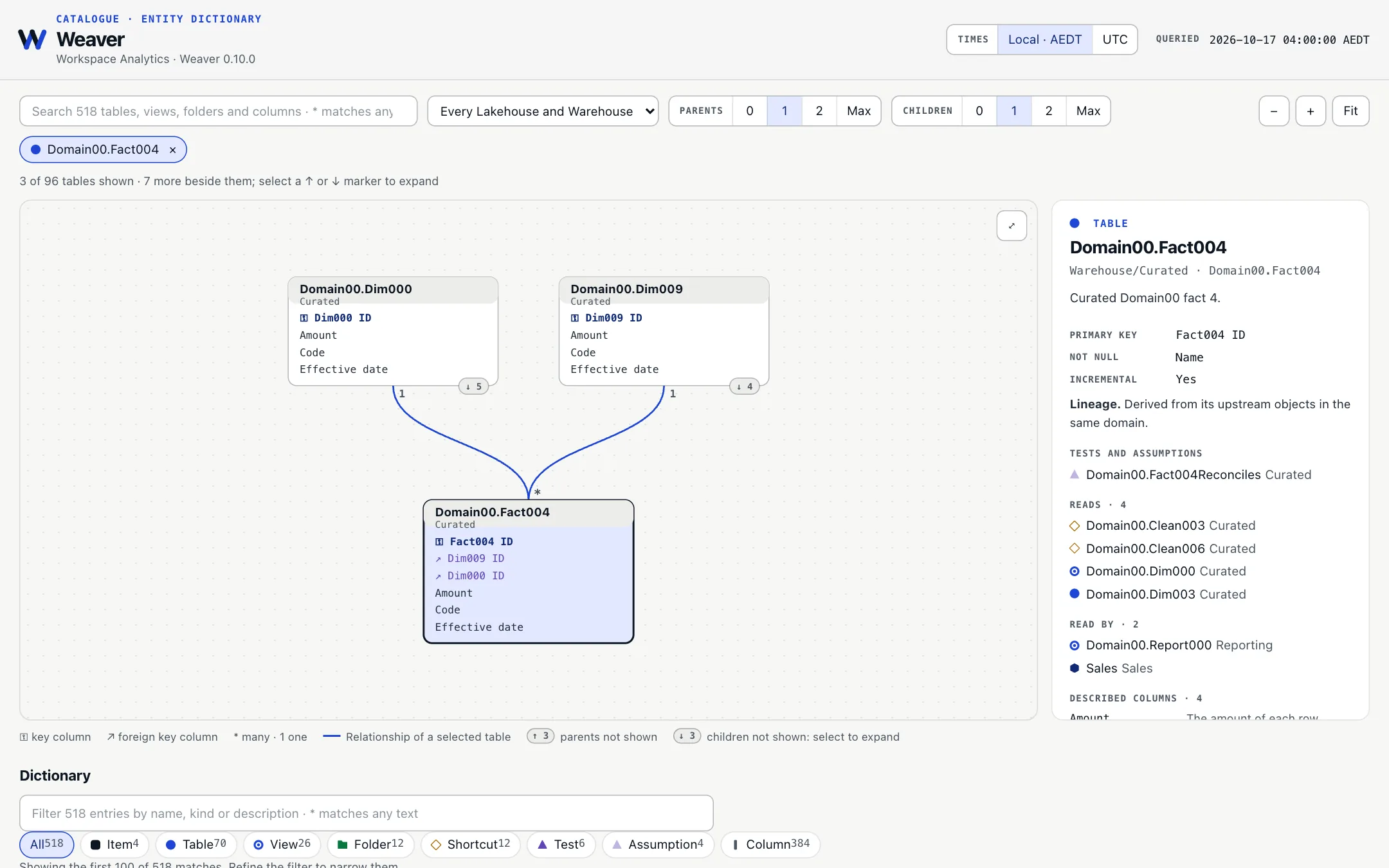Set Children depth to Max
1389x868 pixels.
click(x=1088, y=111)
